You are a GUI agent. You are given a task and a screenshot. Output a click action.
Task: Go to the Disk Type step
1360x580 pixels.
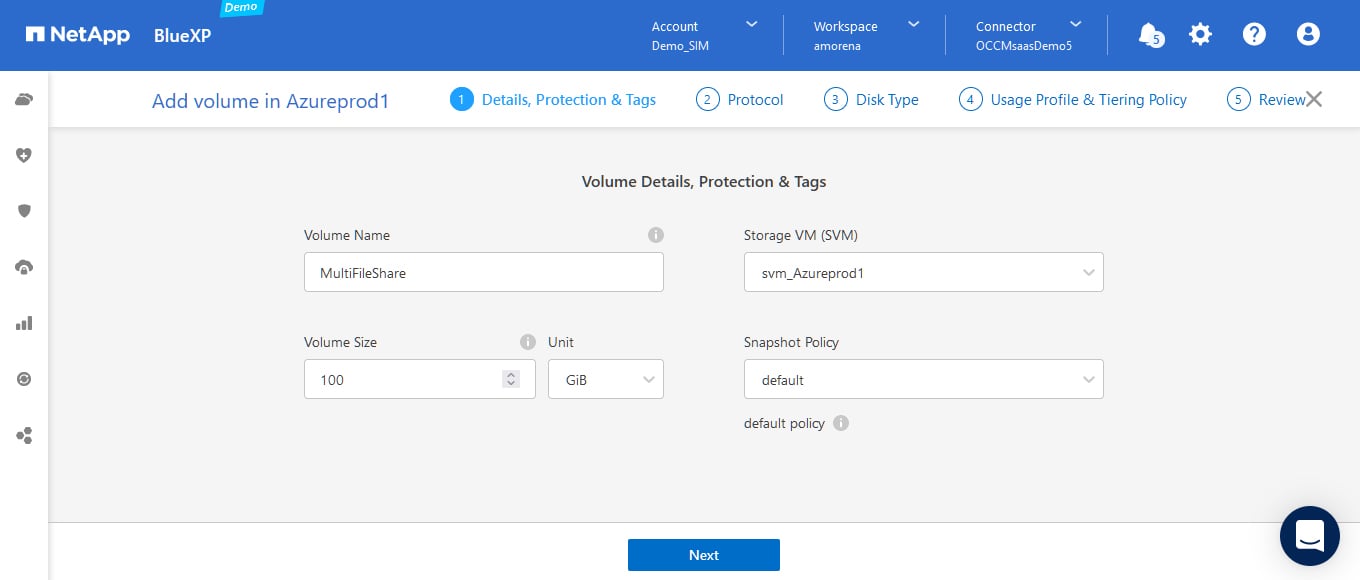[x=871, y=99]
